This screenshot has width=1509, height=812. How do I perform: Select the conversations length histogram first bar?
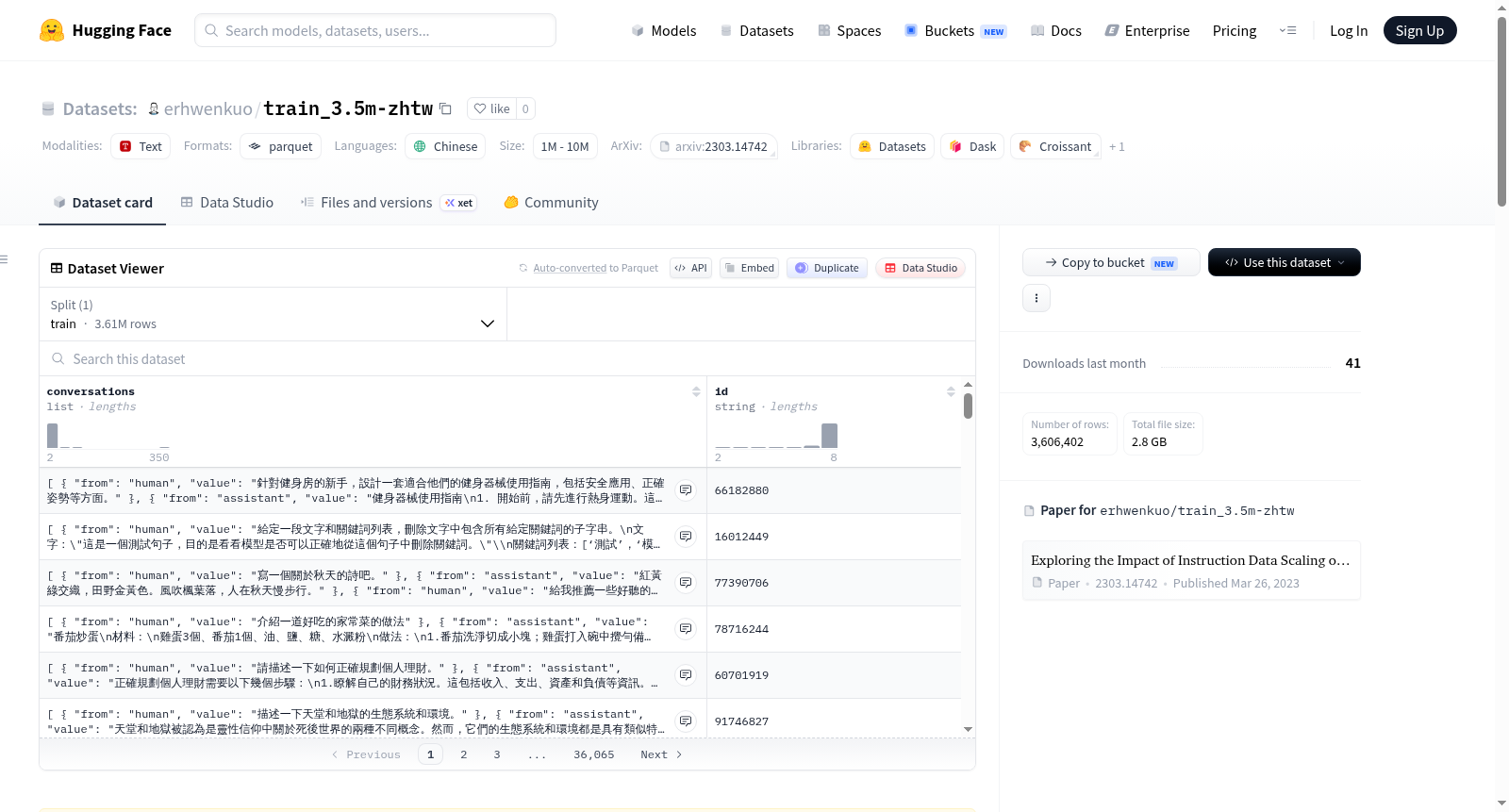[x=53, y=436]
